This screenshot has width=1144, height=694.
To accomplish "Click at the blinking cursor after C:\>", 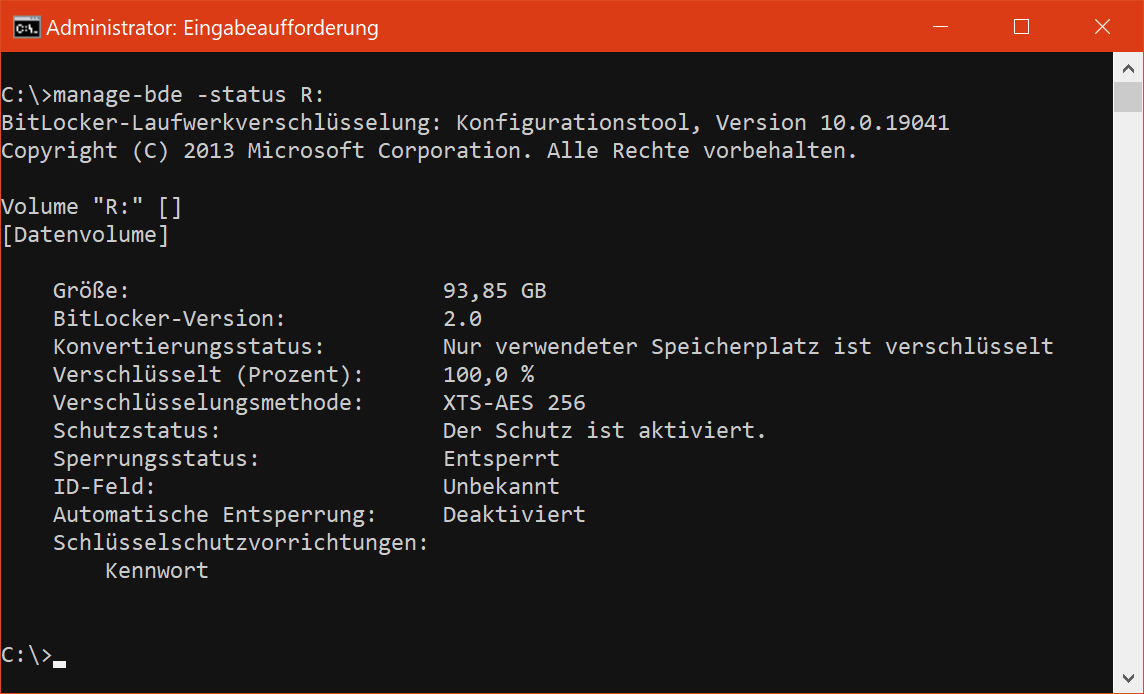I will pyautogui.click(x=59, y=663).
